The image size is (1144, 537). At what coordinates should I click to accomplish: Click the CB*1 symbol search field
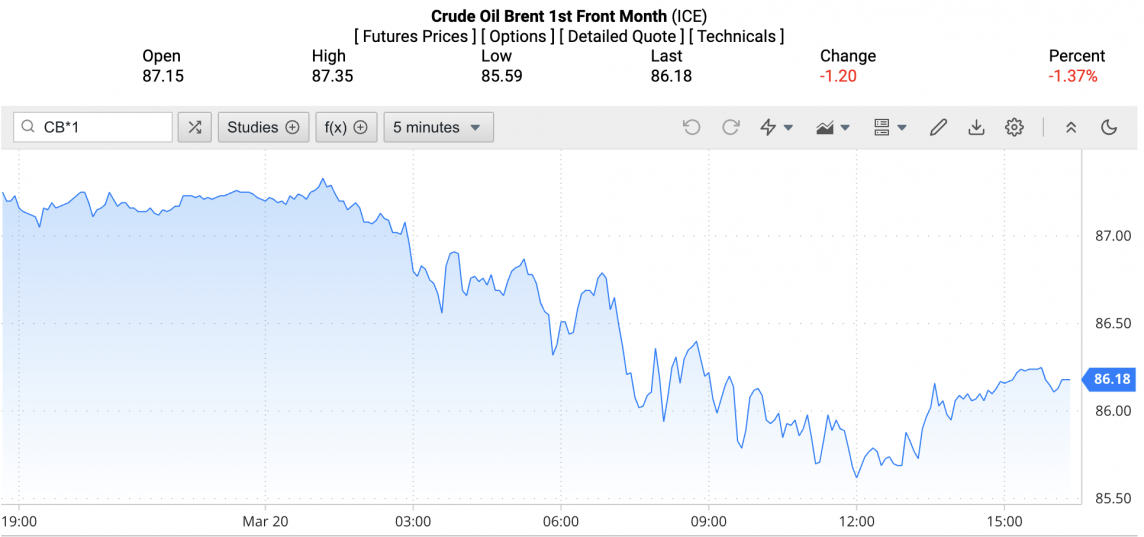[102, 127]
